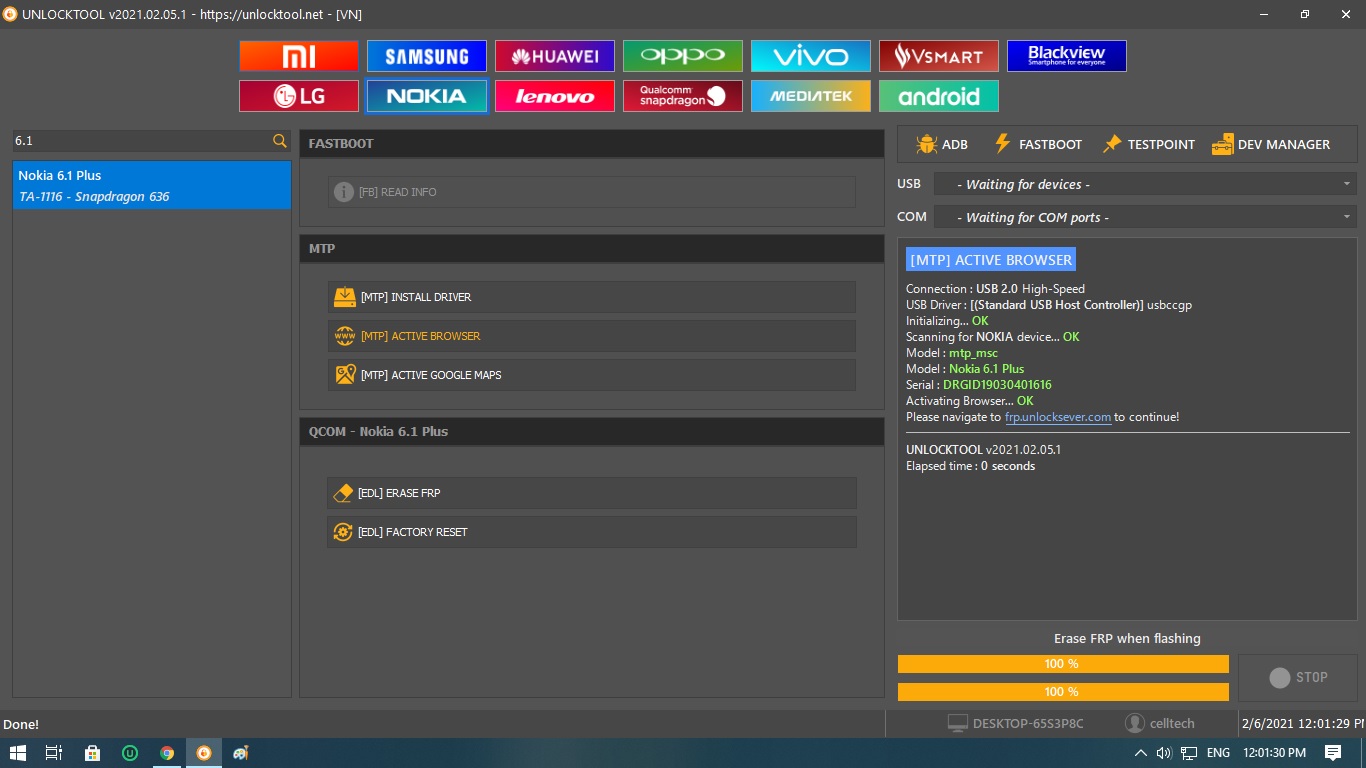This screenshot has width=1366, height=768.
Task: Click the Done! status message
Action: 21,724
